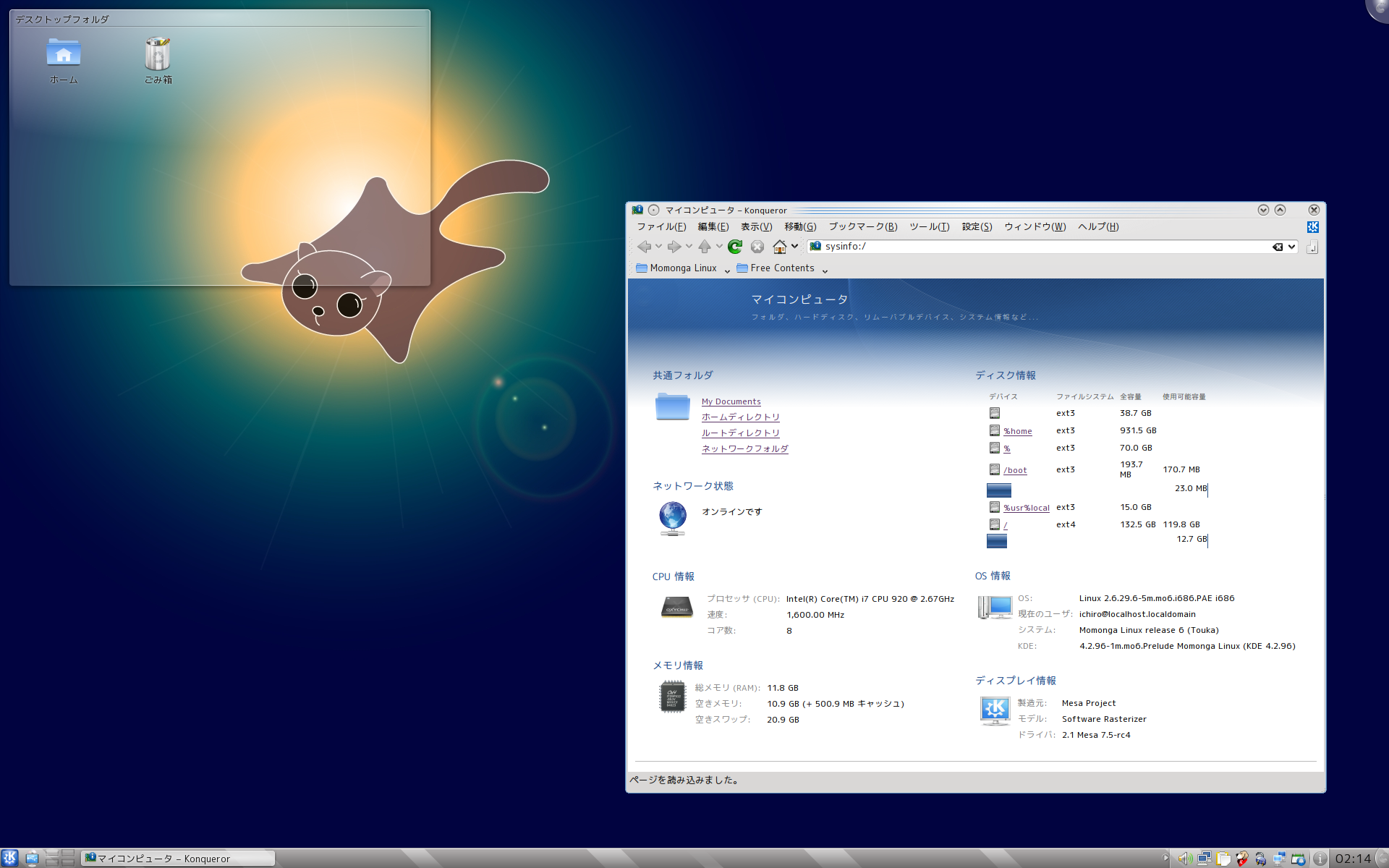
Task: Open Home button dropdown arrow
Action: click(794, 247)
